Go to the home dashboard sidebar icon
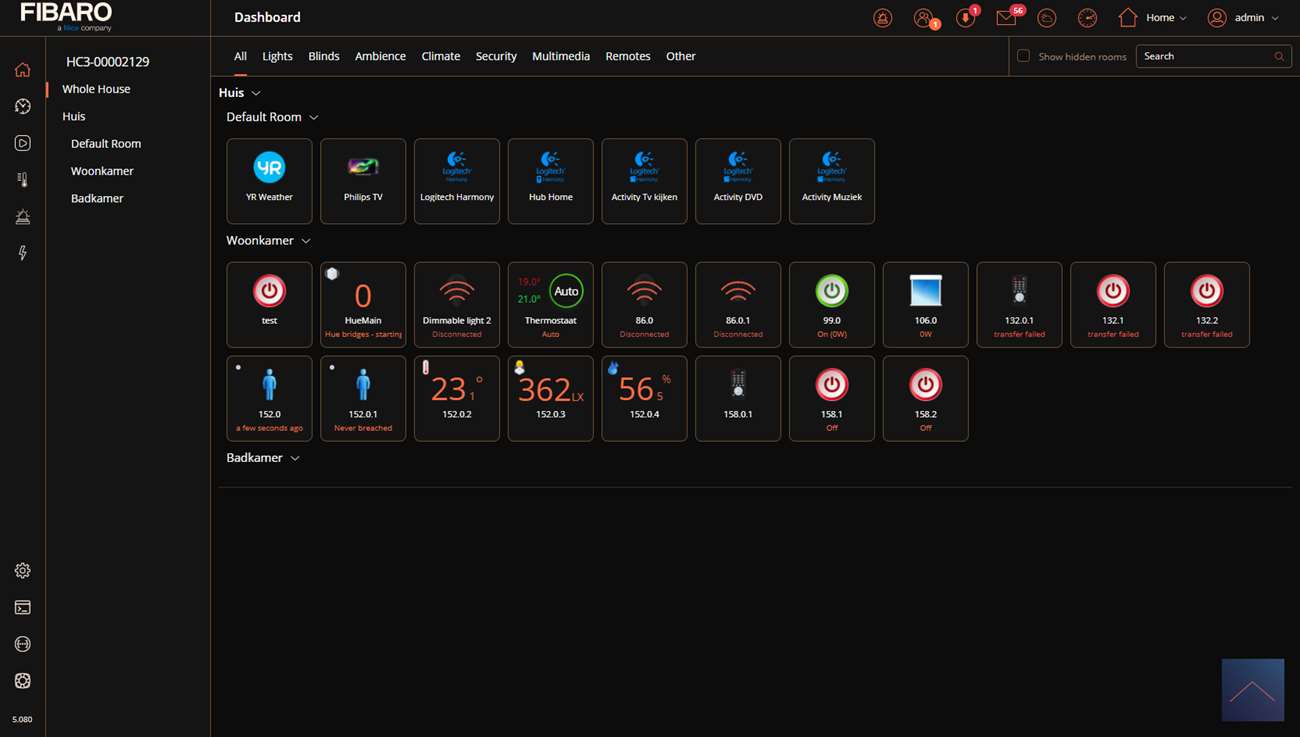The width and height of the screenshot is (1300, 737). (x=23, y=70)
